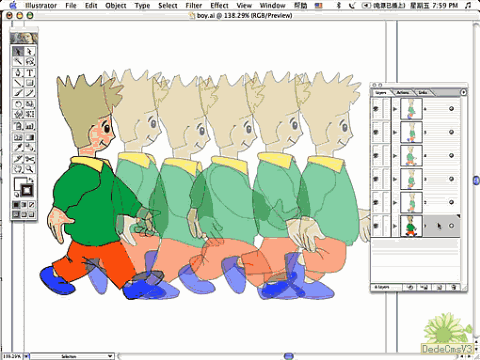Select the Paintbrush tool
The width and height of the screenshot is (480, 360).
pyautogui.click(x=18, y=93)
